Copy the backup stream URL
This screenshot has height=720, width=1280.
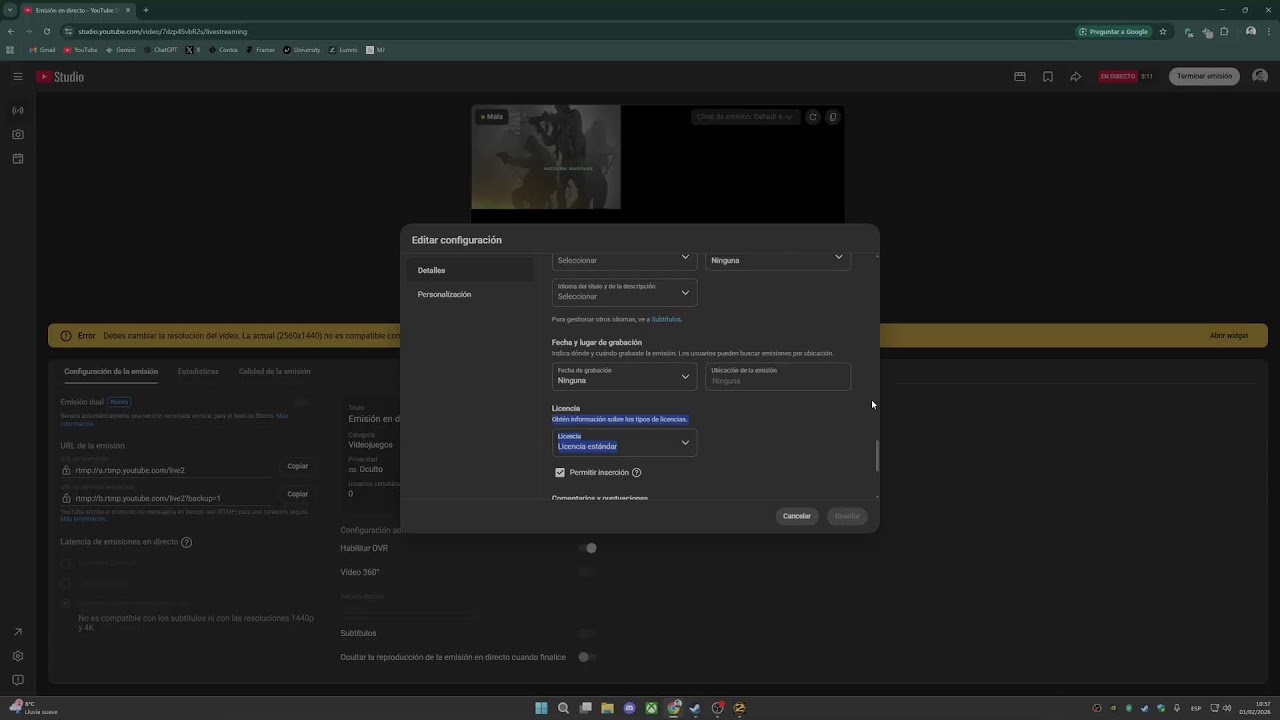(298, 494)
